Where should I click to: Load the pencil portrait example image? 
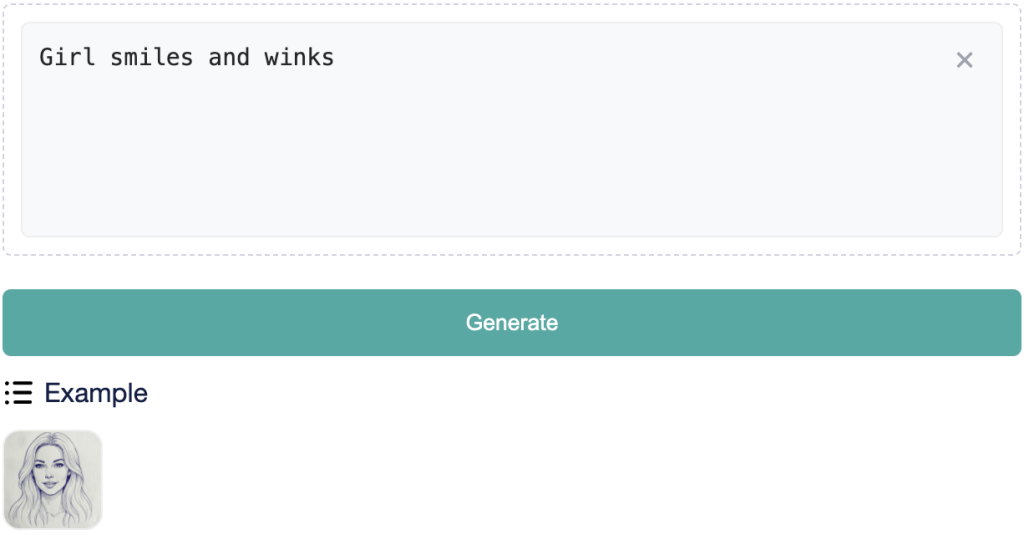[x=53, y=479]
